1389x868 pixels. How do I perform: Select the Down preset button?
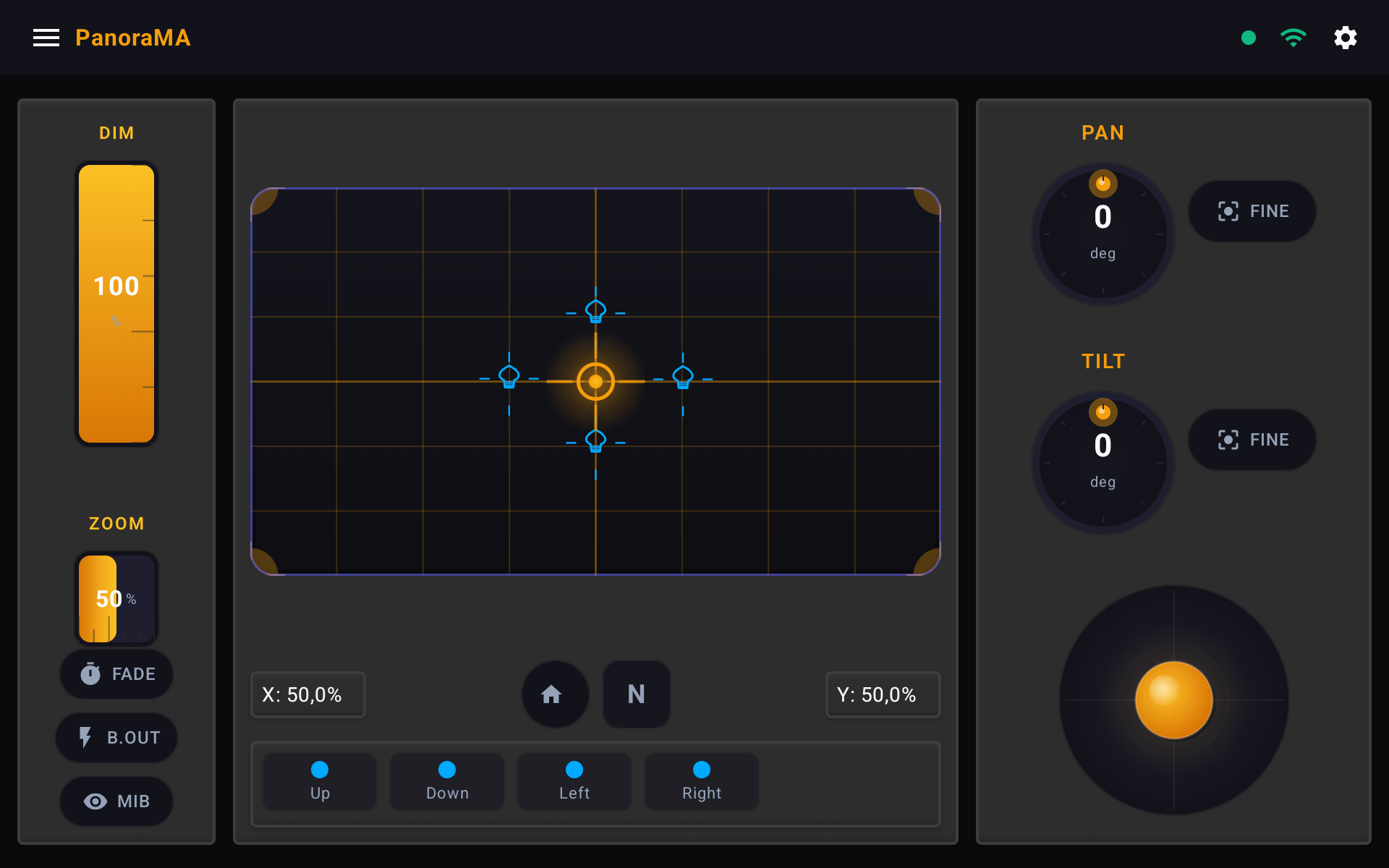tap(447, 782)
